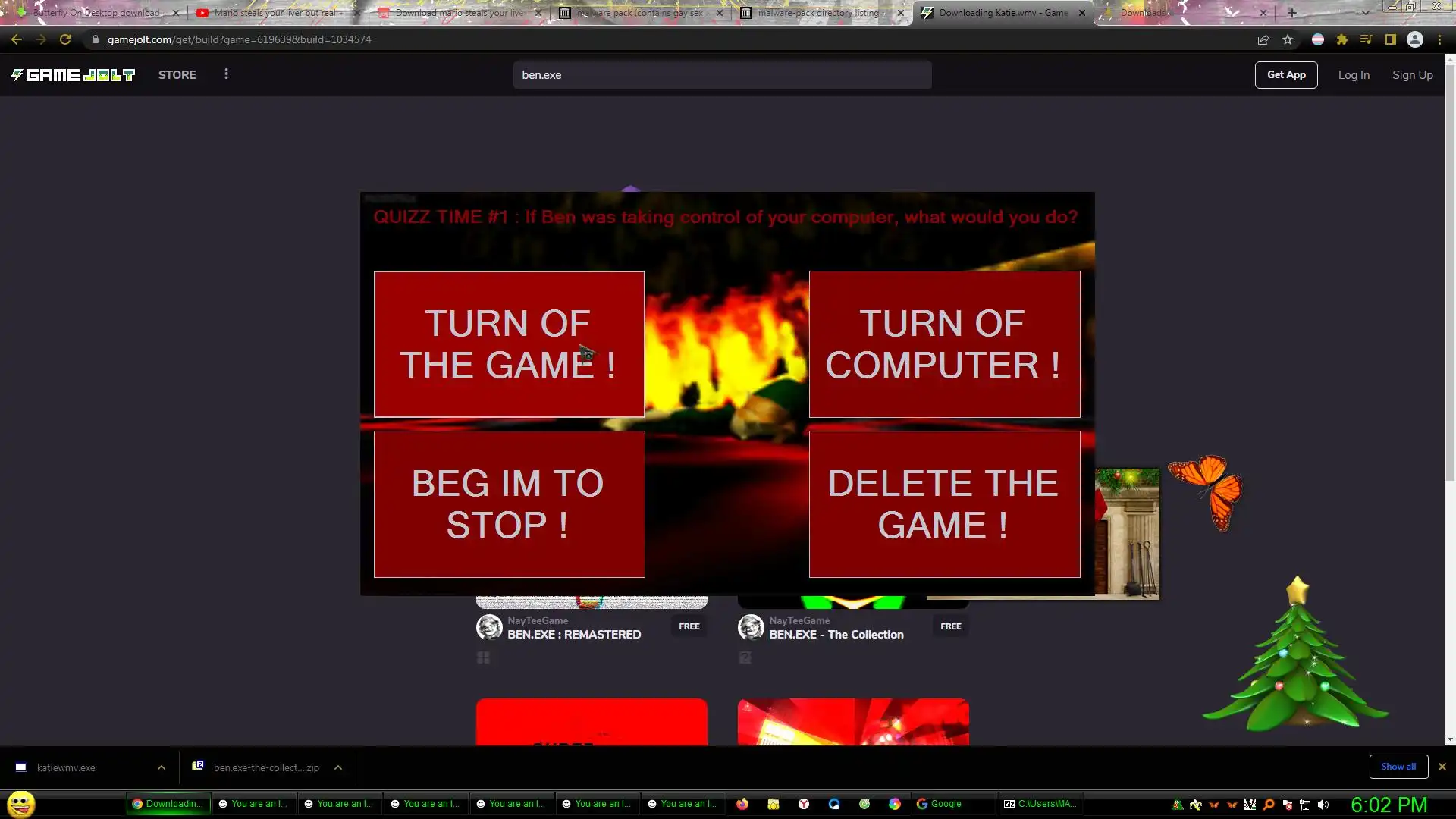Toggle the browser side panel icon
The width and height of the screenshot is (1456, 819).
(x=1391, y=39)
